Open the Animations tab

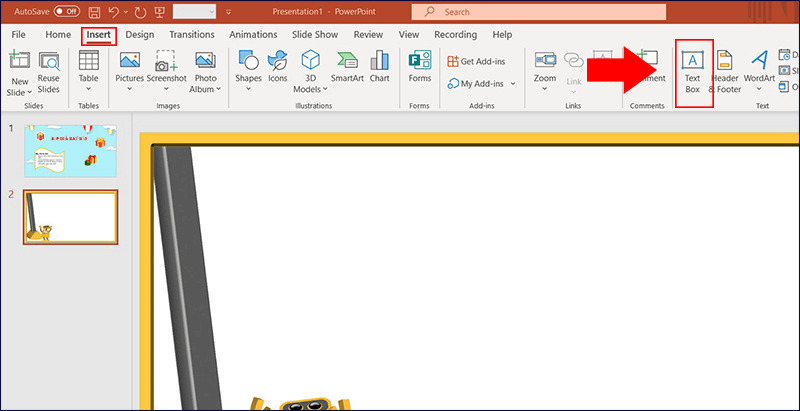click(x=253, y=35)
